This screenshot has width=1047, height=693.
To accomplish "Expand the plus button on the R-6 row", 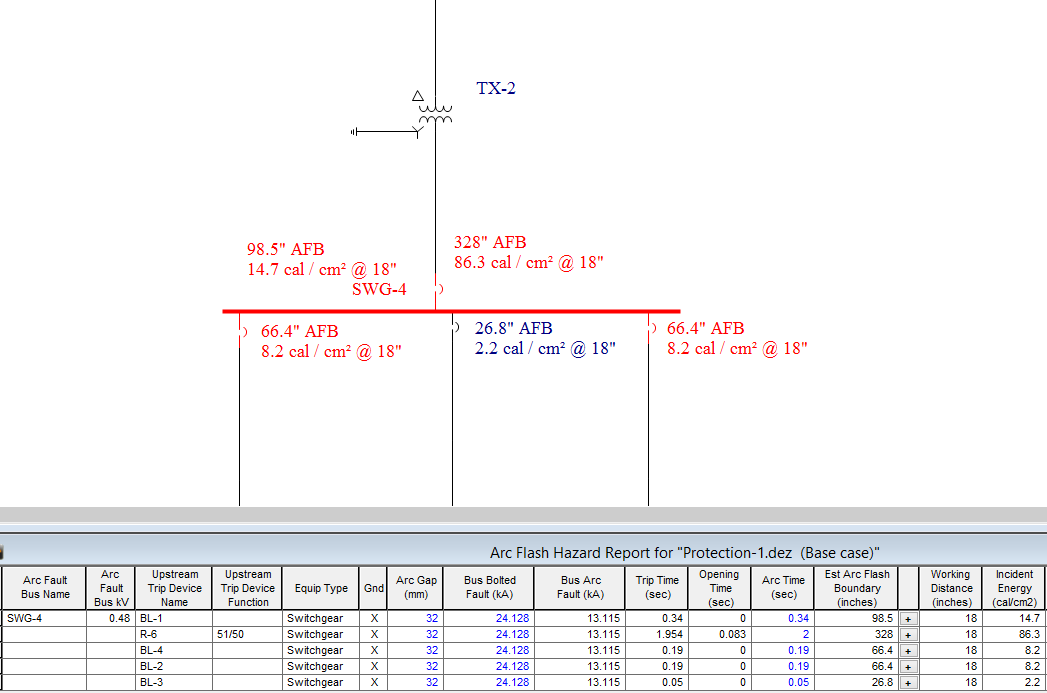I will click(x=908, y=634).
